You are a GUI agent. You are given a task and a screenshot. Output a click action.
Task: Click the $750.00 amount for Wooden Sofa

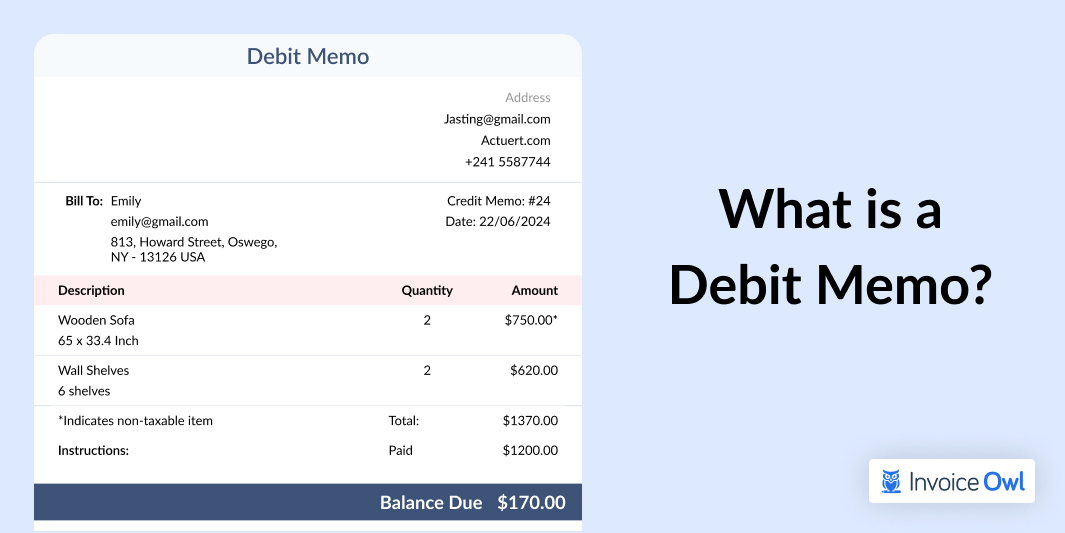pos(531,321)
